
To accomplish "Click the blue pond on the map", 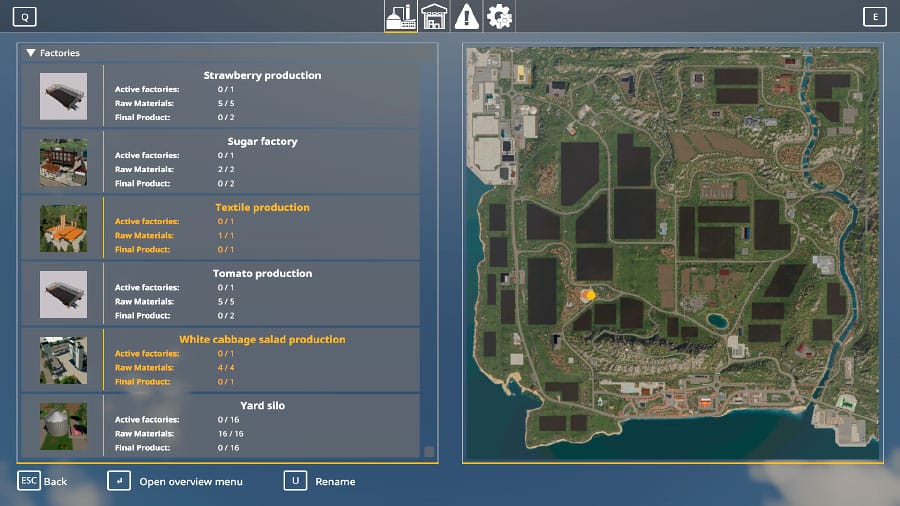I will point(717,321).
